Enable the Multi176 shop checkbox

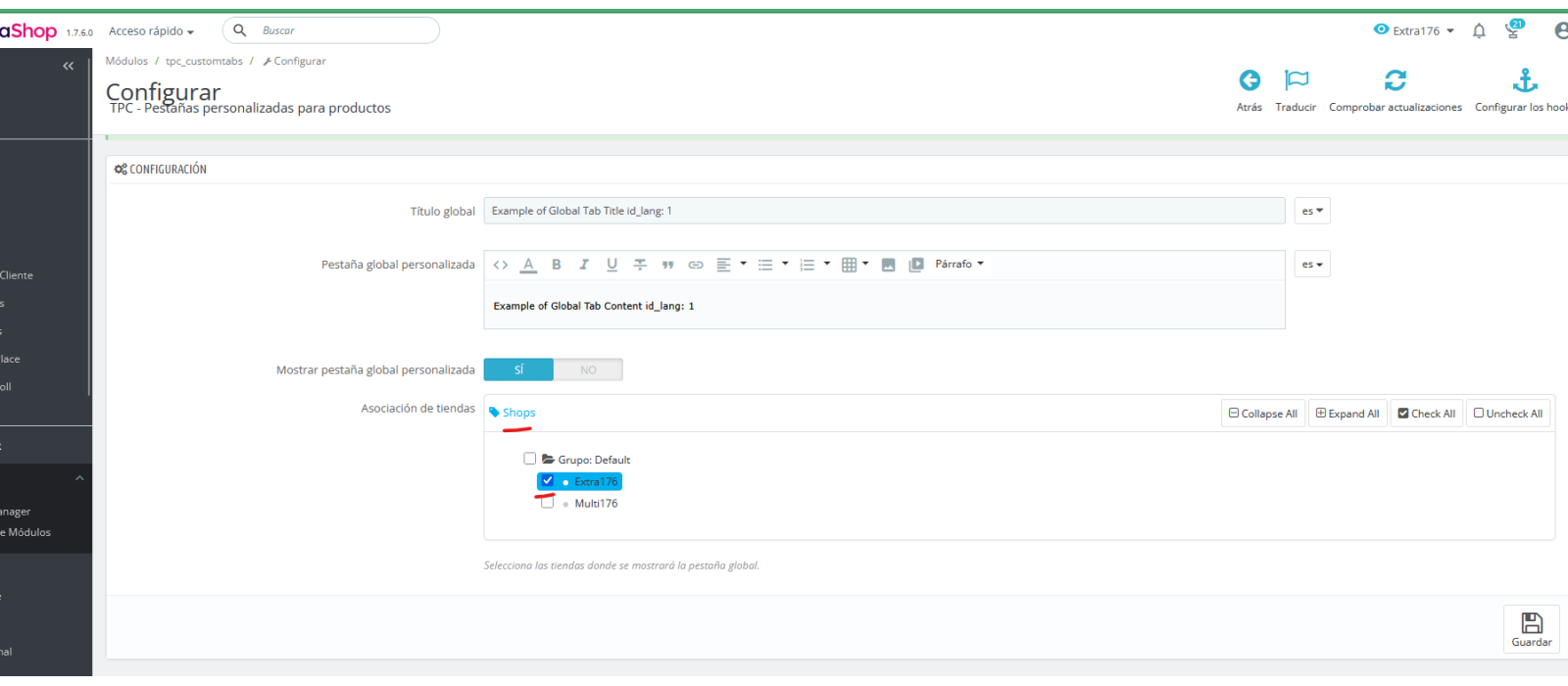548,503
